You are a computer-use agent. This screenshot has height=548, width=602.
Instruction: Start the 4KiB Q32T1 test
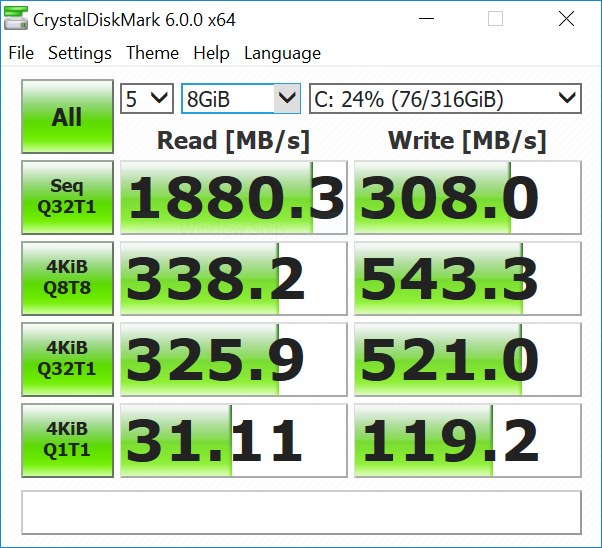click(x=68, y=359)
